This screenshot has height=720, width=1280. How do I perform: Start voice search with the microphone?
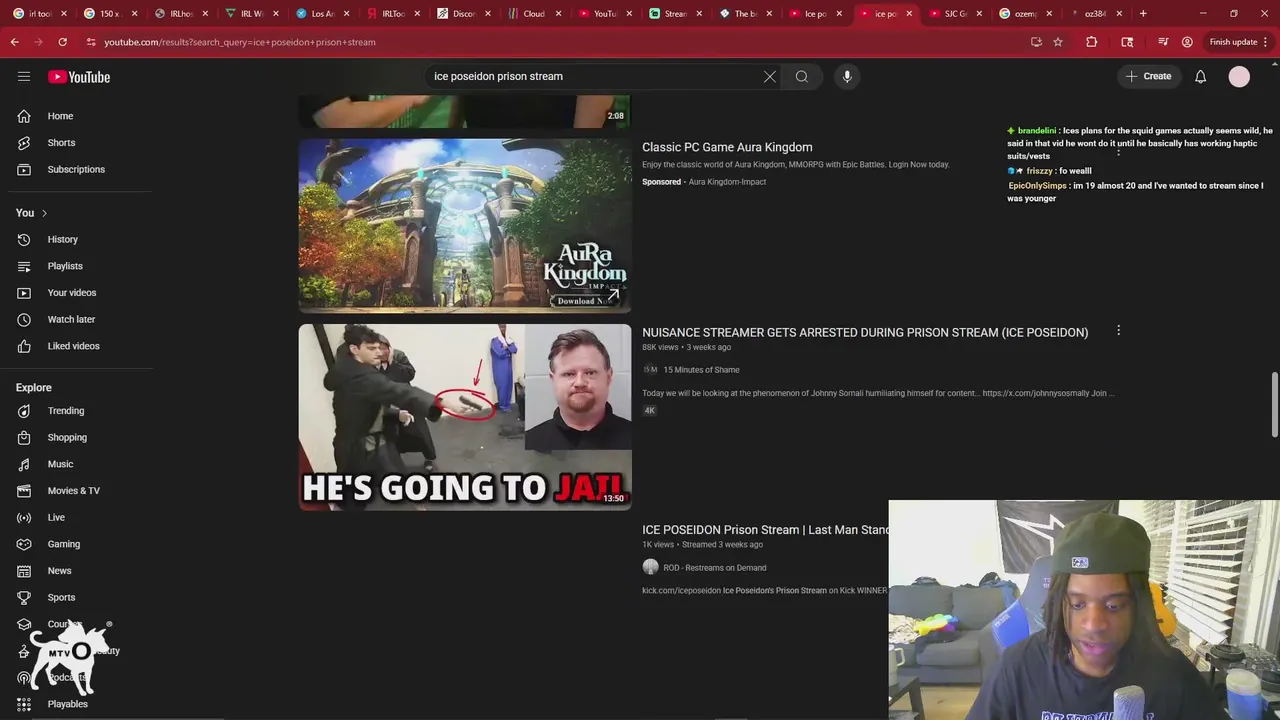(x=847, y=76)
